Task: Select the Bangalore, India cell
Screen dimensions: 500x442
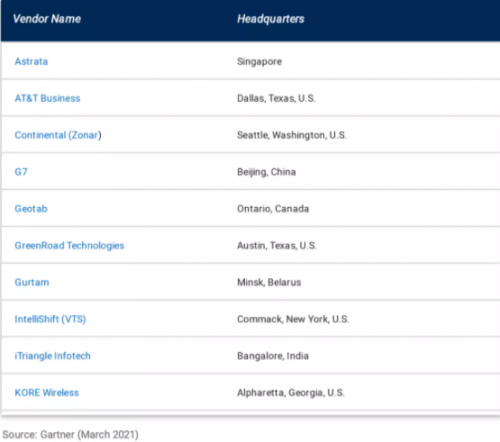Action: pyautogui.click(x=273, y=356)
